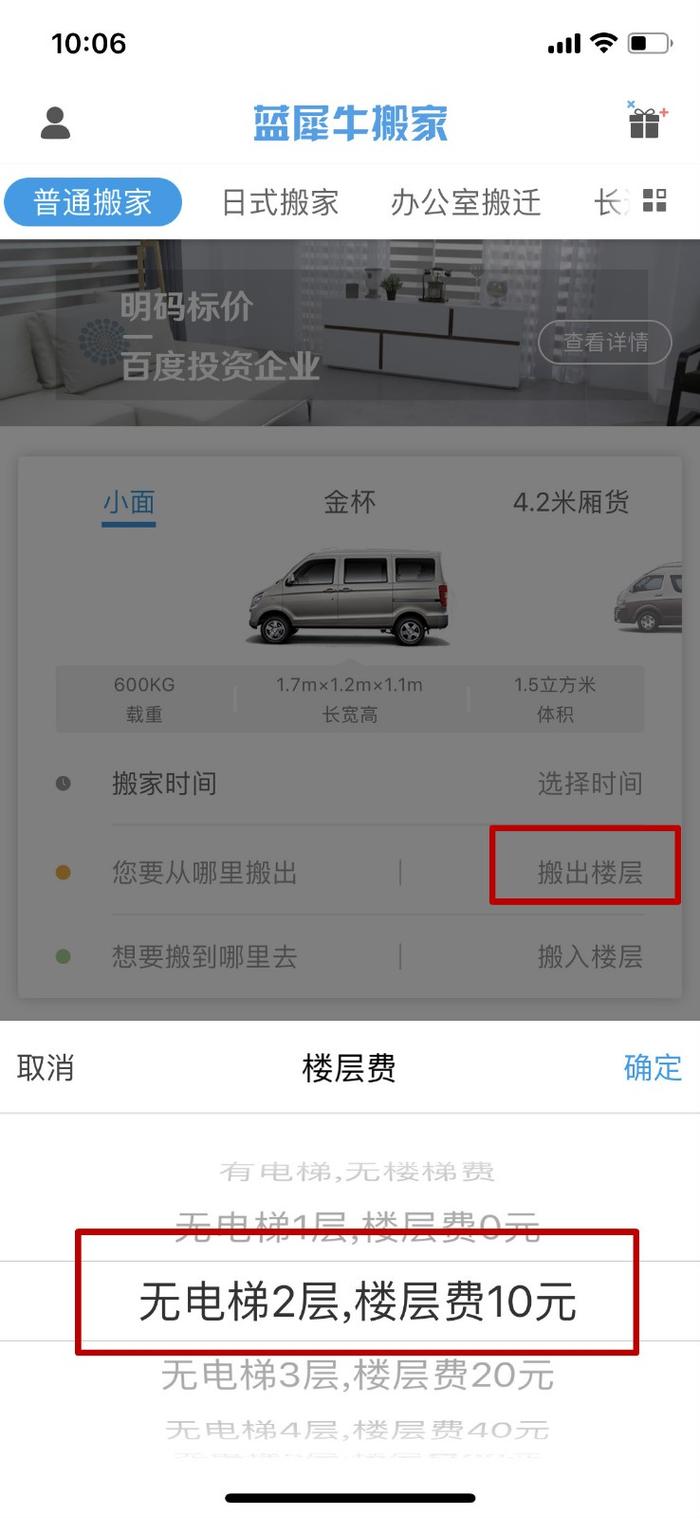Select the 普通搬家 tab
Viewport: 700px width, 1518px height.
click(x=93, y=202)
